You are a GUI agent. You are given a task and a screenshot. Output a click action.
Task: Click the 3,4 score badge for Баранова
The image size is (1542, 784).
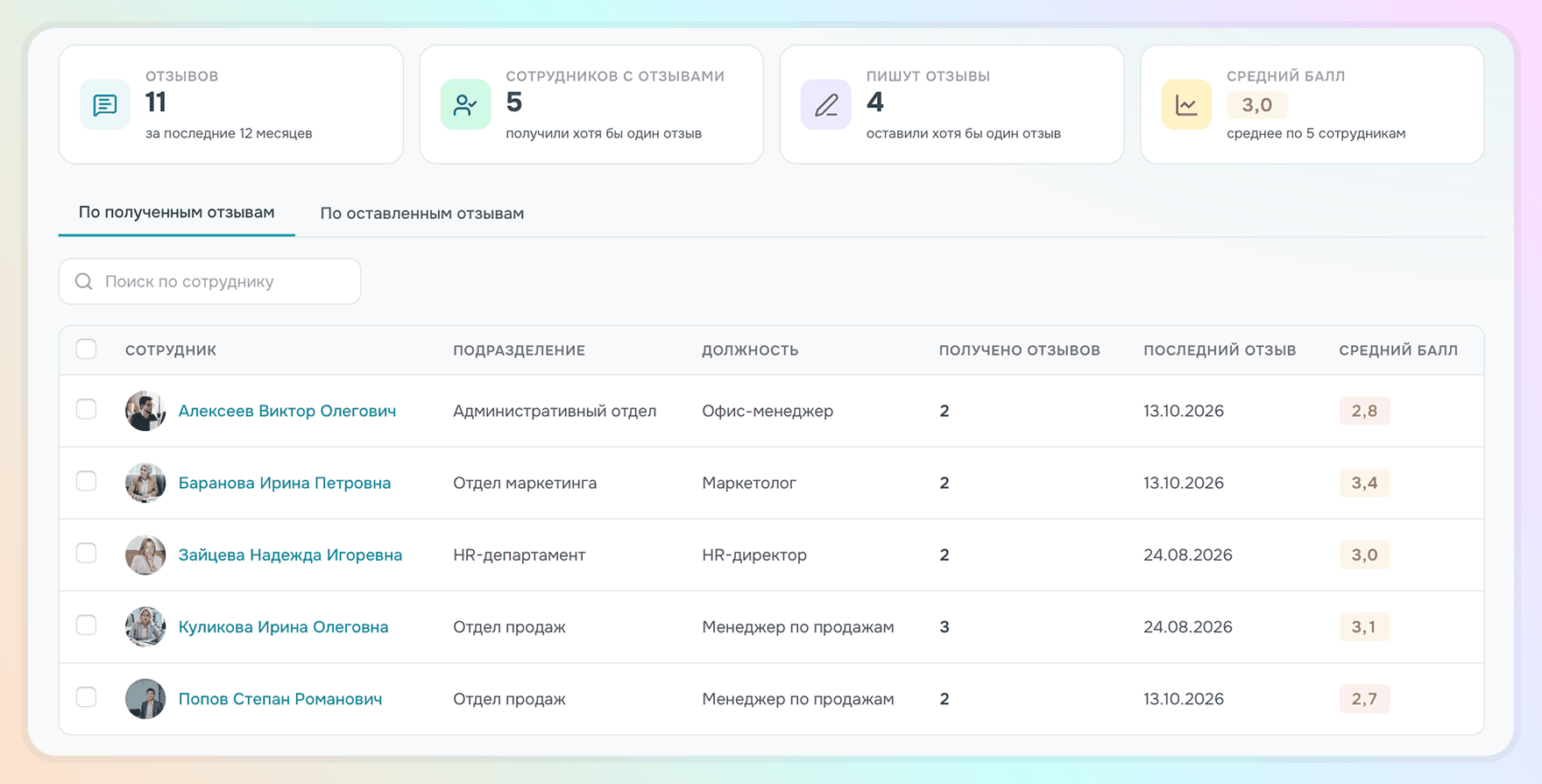[x=1364, y=483]
